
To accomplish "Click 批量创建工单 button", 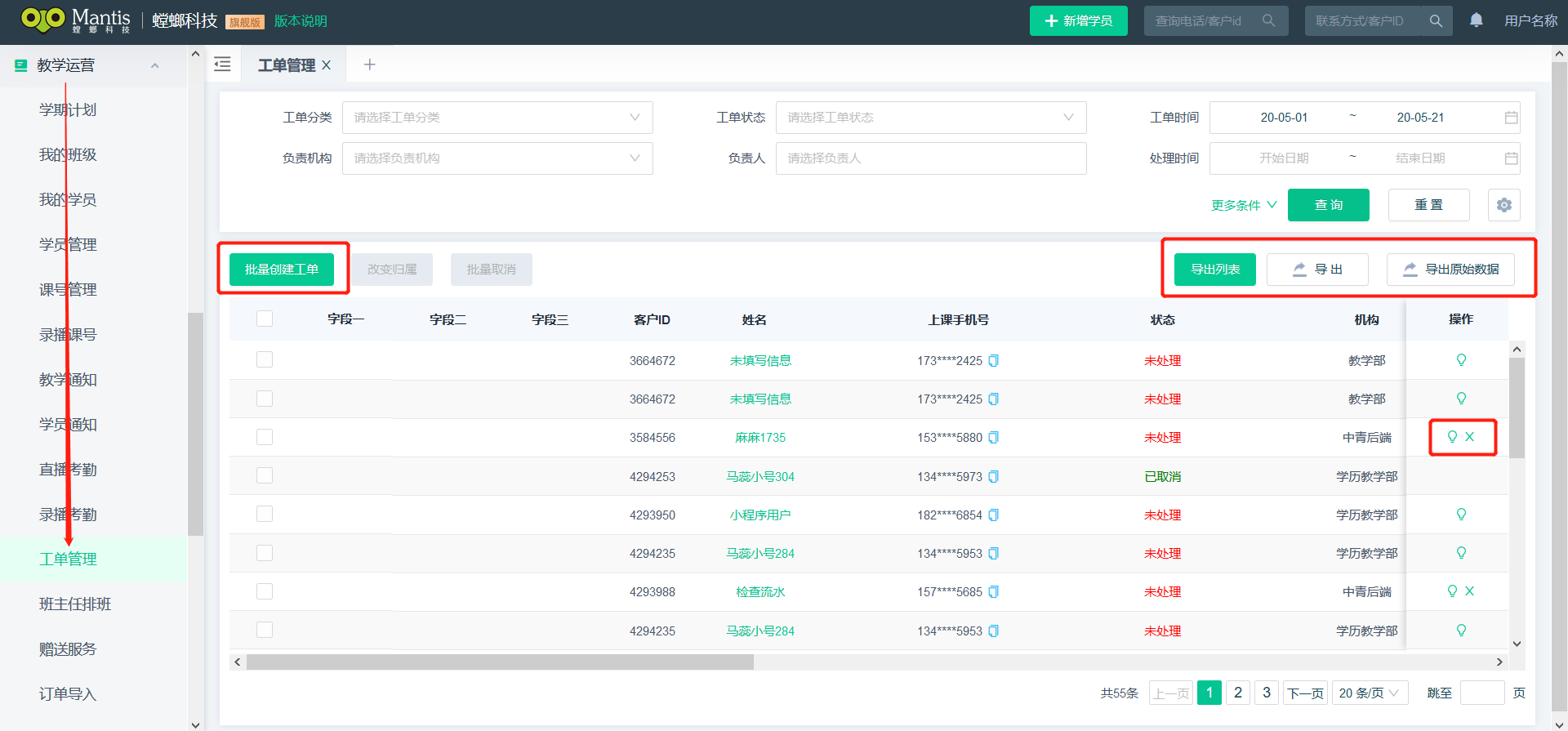I will tap(282, 270).
